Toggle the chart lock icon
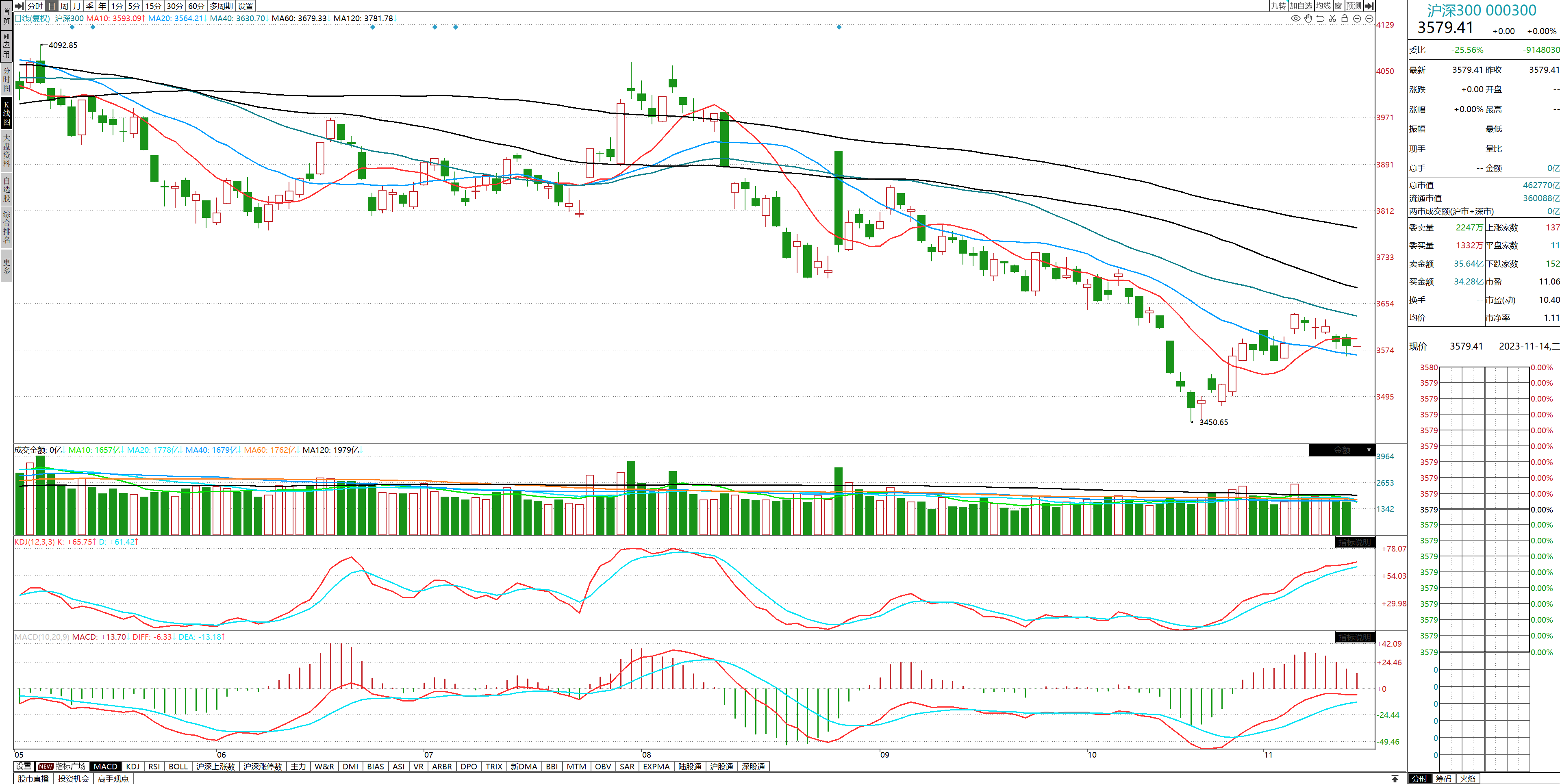The width and height of the screenshot is (1560, 784). click(1345, 19)
